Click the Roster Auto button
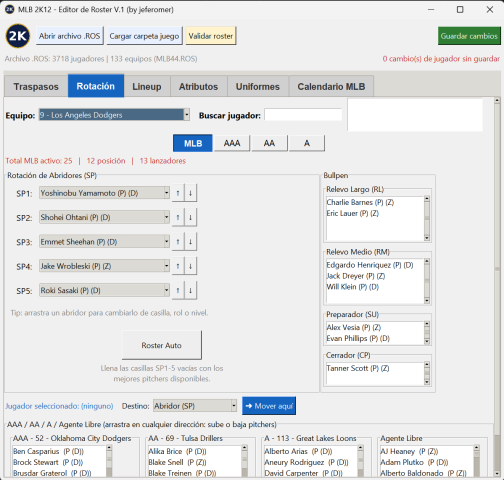Screen dimensions: 504x480 click(162, 345)
